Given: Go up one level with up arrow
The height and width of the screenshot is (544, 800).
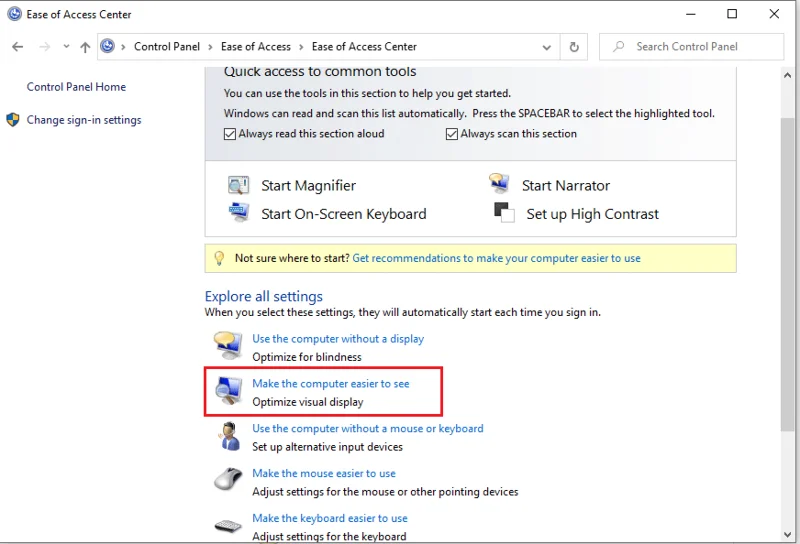Looking at the screenshot, I should 85,47.
